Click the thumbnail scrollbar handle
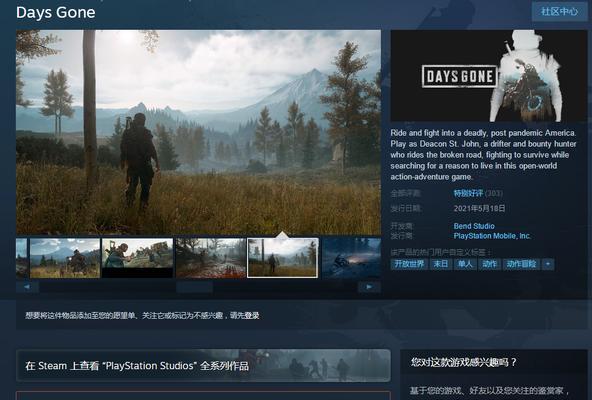 coord(194,287)
